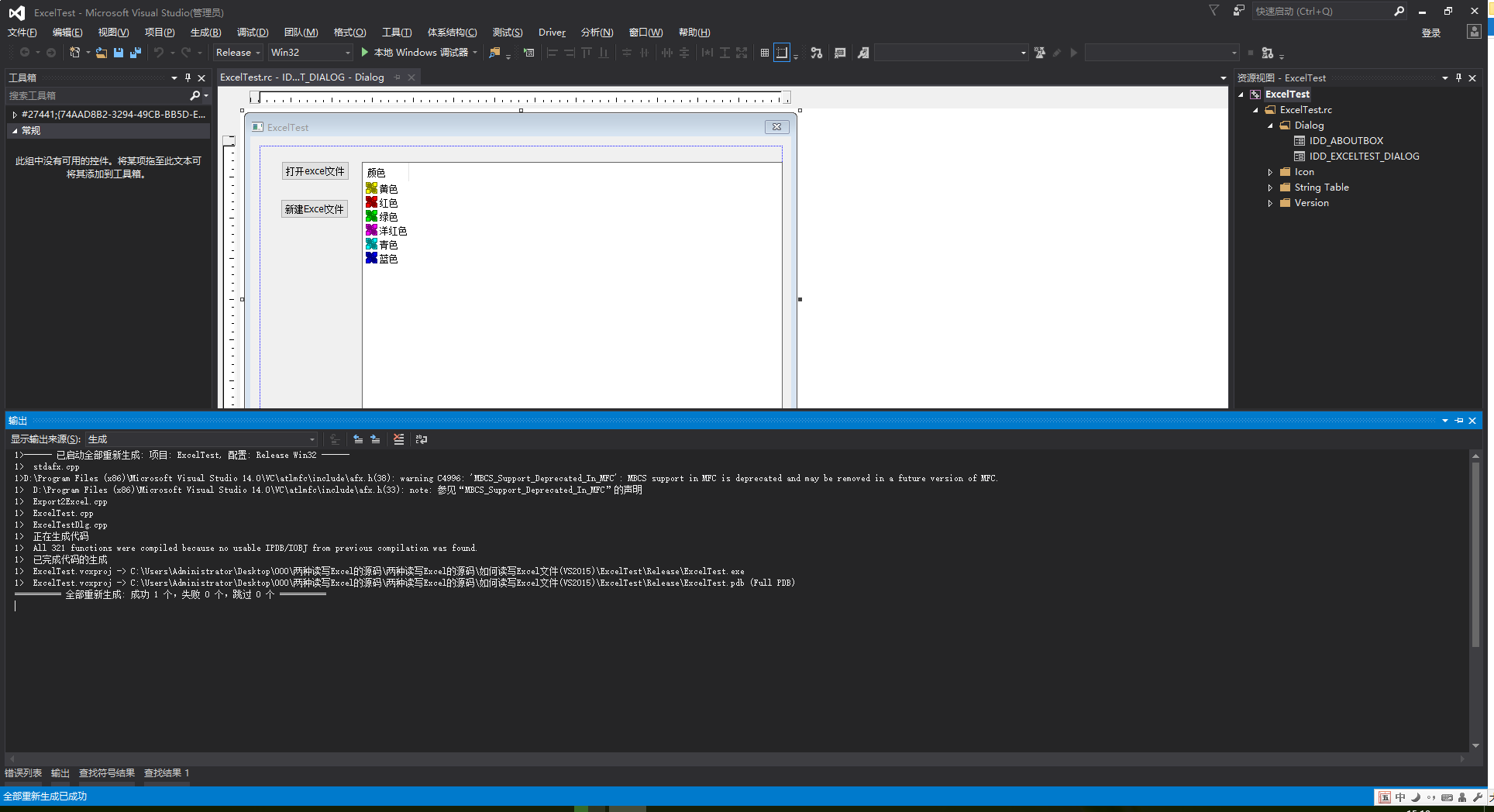Click the IME 中 language indicator in tray
This screenshot has width=1494, height=812.
point(1400,797)
